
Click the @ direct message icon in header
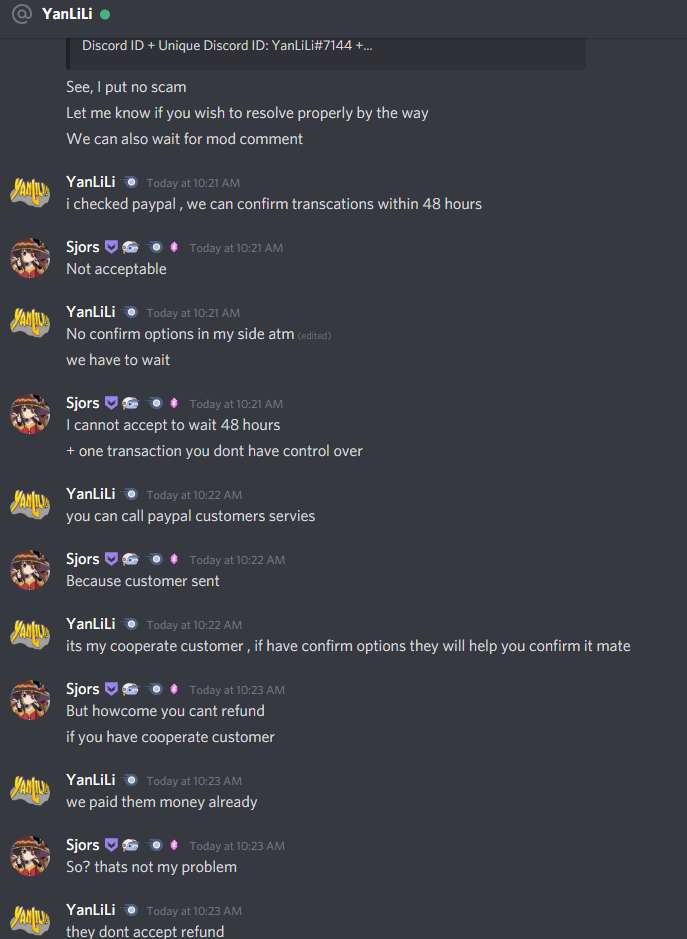tap(22, 14)
